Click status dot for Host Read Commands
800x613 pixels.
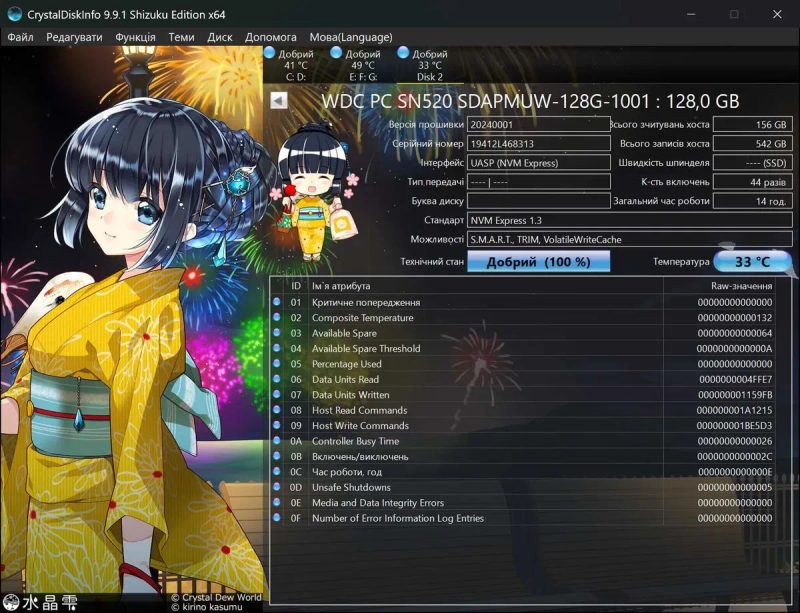277,409
